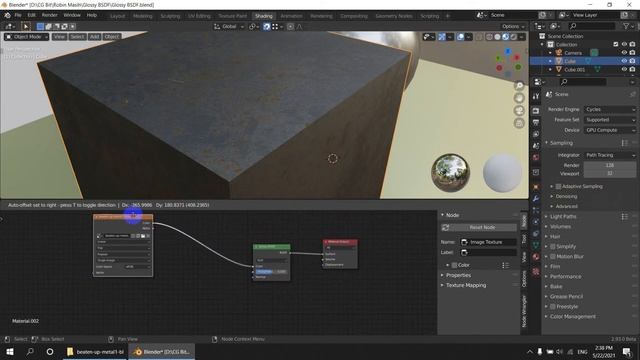The width and height of the screenshot is (640, 360).
Task: Disable Cube in renders camera icon
Action: coord(632,61)
